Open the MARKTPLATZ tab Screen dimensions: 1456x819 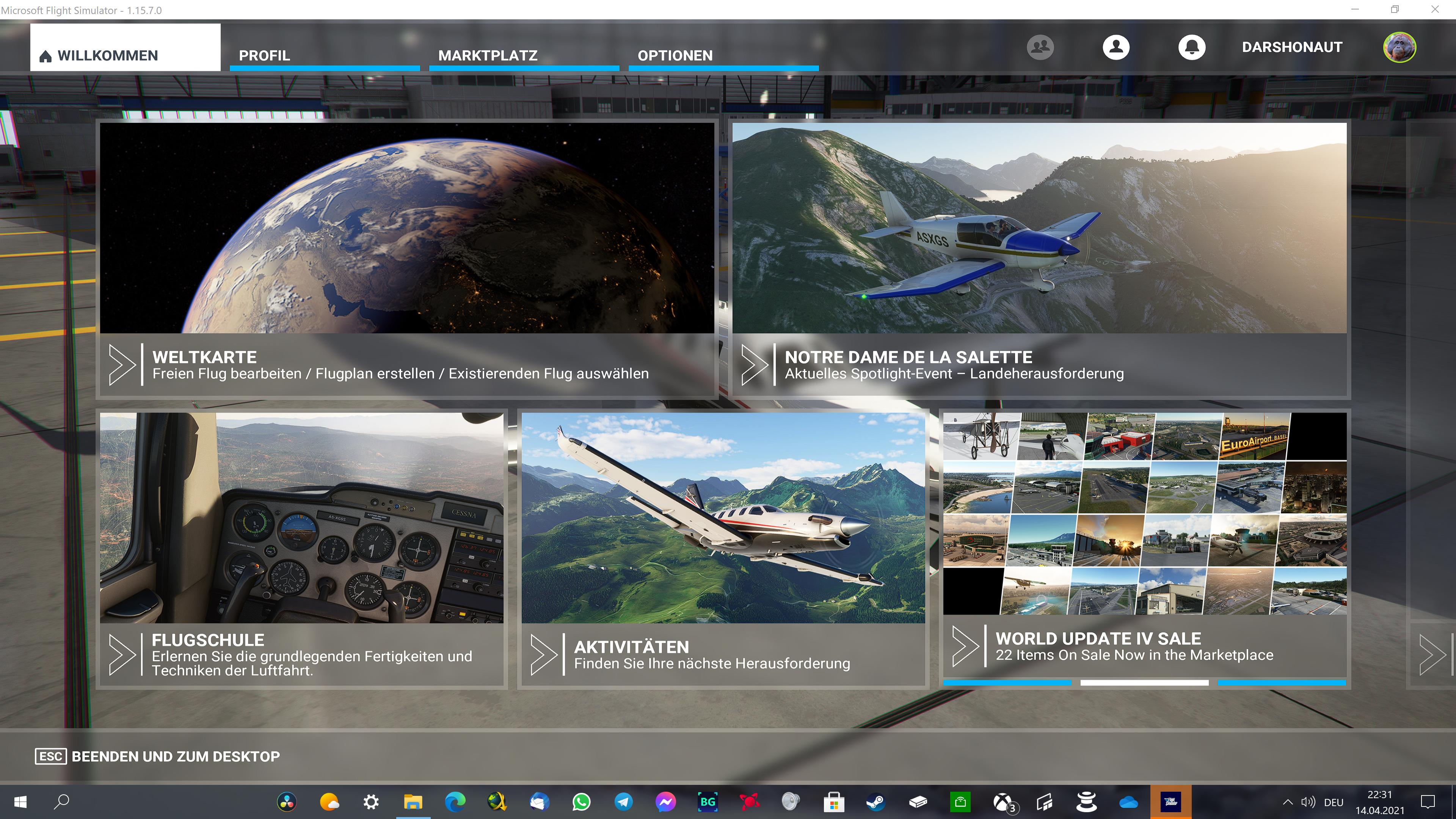524,55
